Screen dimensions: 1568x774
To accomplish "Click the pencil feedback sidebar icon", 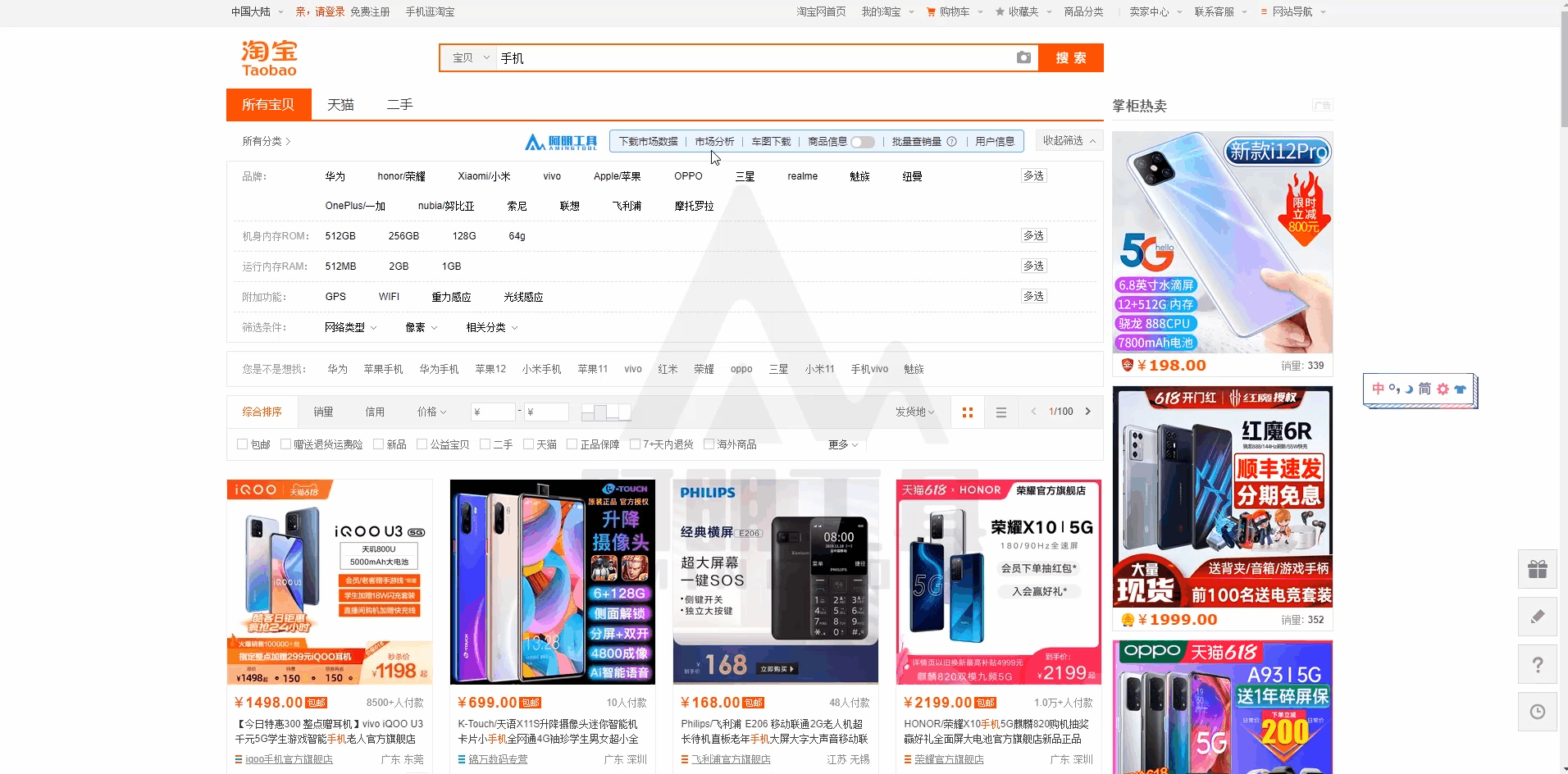I will tap(1538, 617).
